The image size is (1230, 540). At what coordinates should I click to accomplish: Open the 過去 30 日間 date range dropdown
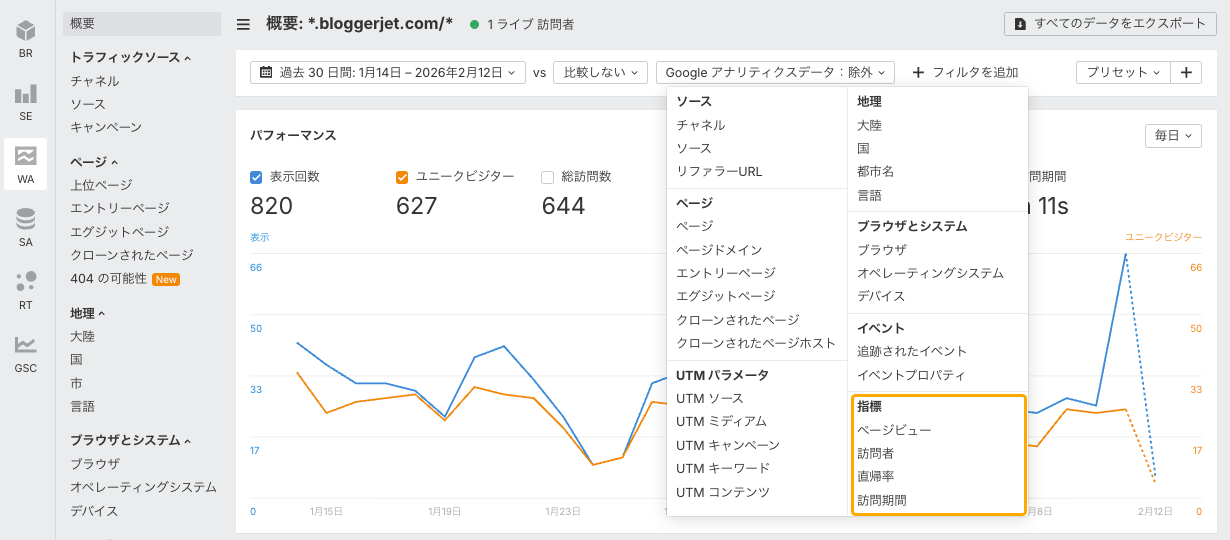tap(387, 72)
